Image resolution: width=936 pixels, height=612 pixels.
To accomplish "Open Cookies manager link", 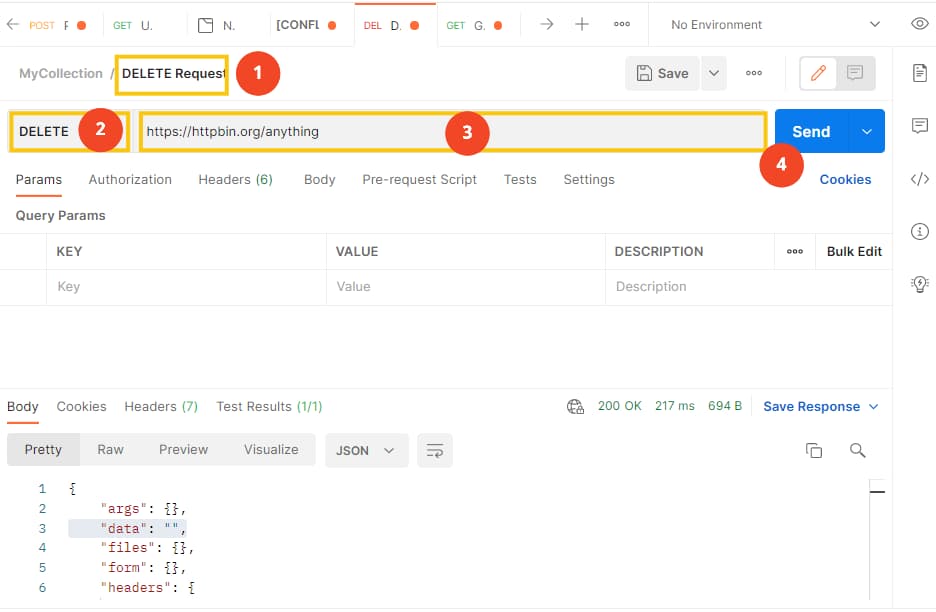I will point(845,179).
